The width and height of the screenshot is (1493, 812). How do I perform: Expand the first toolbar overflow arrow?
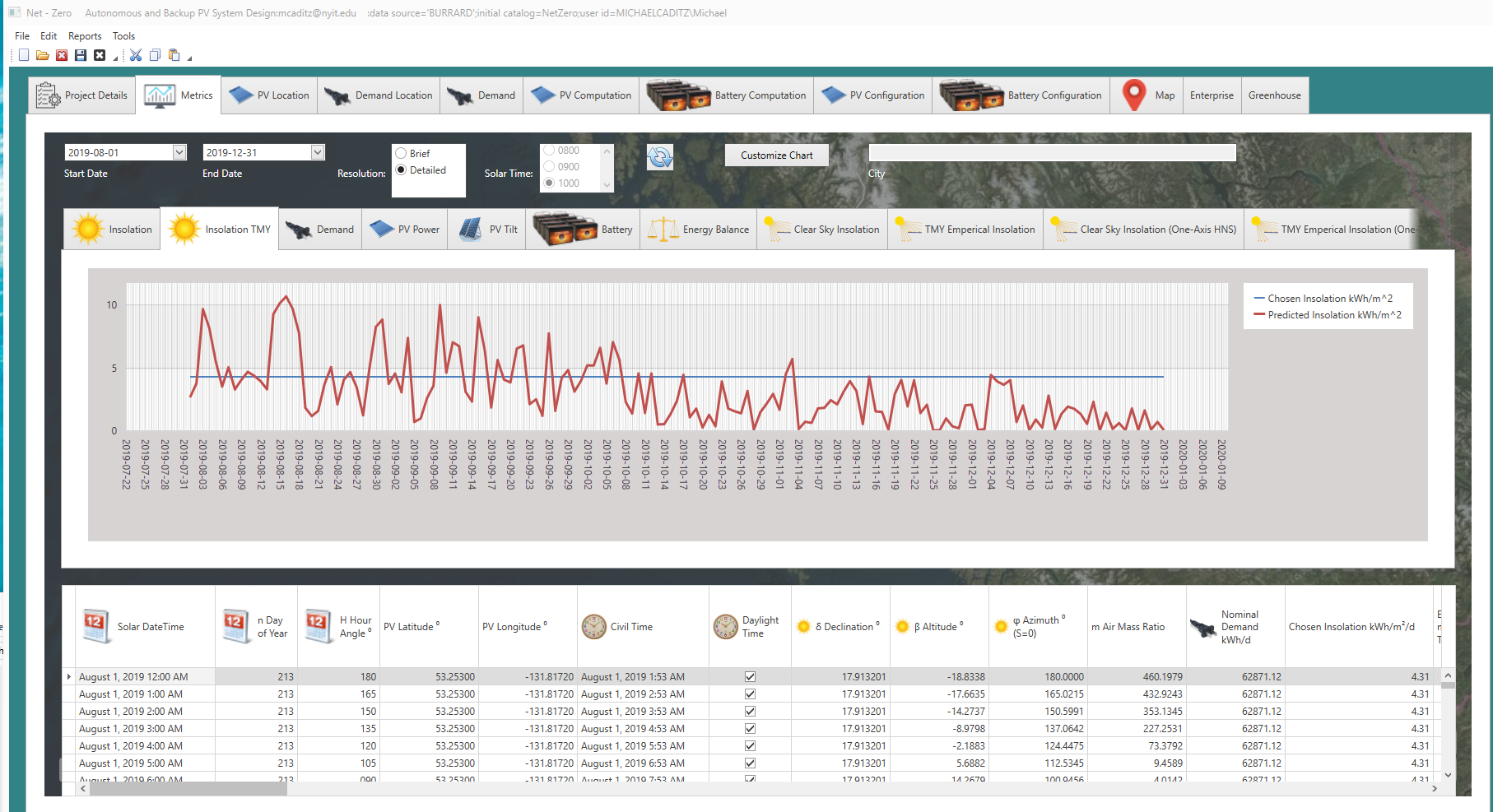115,58
